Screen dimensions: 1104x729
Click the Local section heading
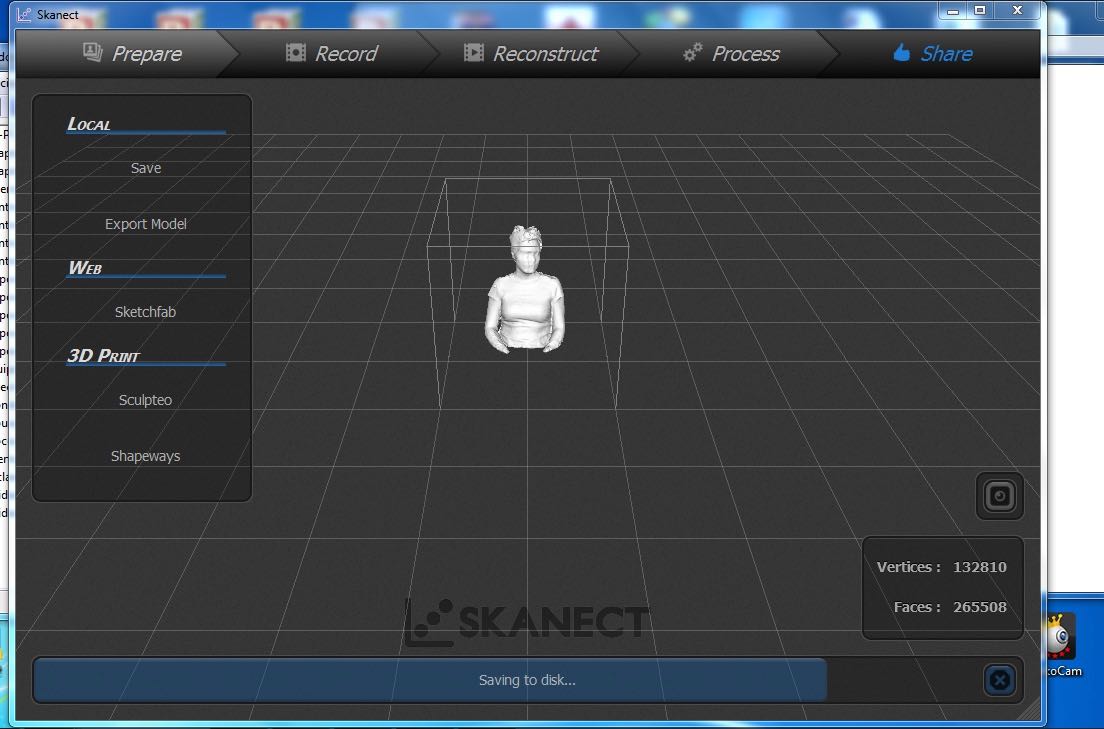point(89,124)
